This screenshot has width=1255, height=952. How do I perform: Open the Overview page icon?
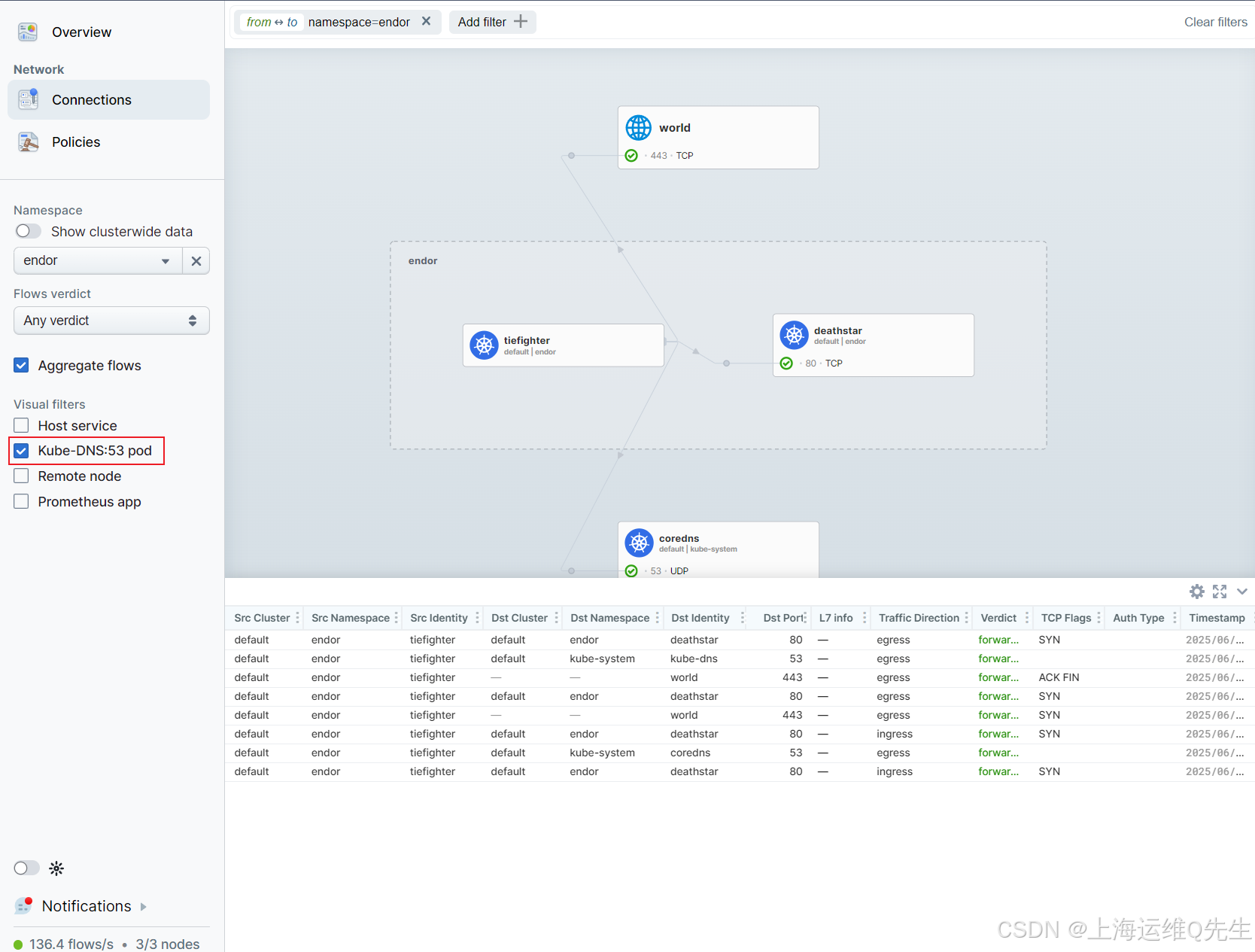click(28, 32)
